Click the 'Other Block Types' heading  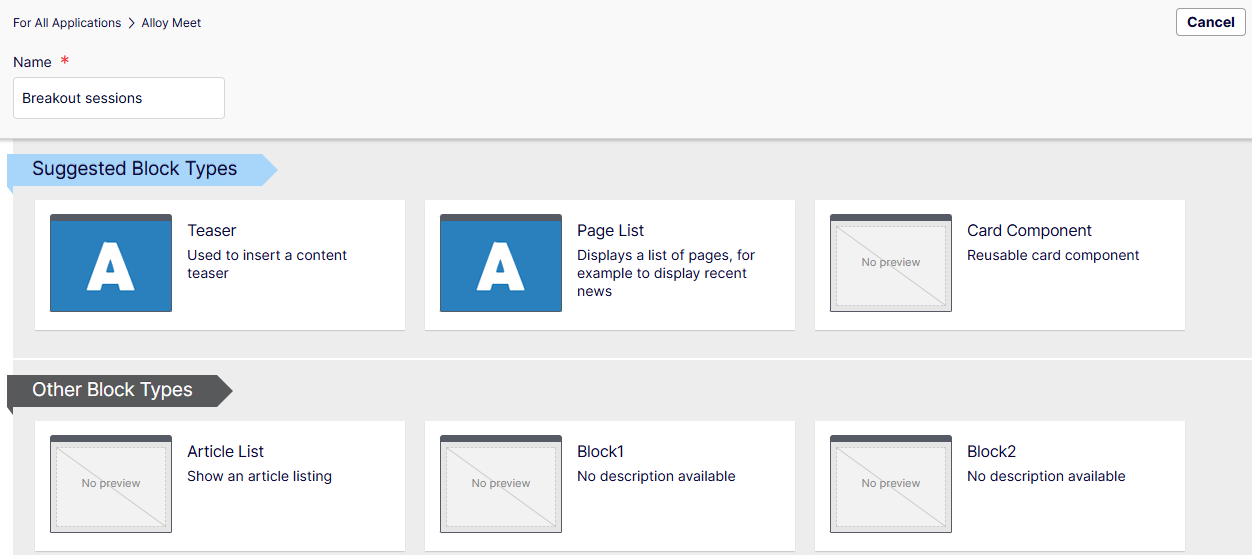pyautogui.click(x=112, y=390)
